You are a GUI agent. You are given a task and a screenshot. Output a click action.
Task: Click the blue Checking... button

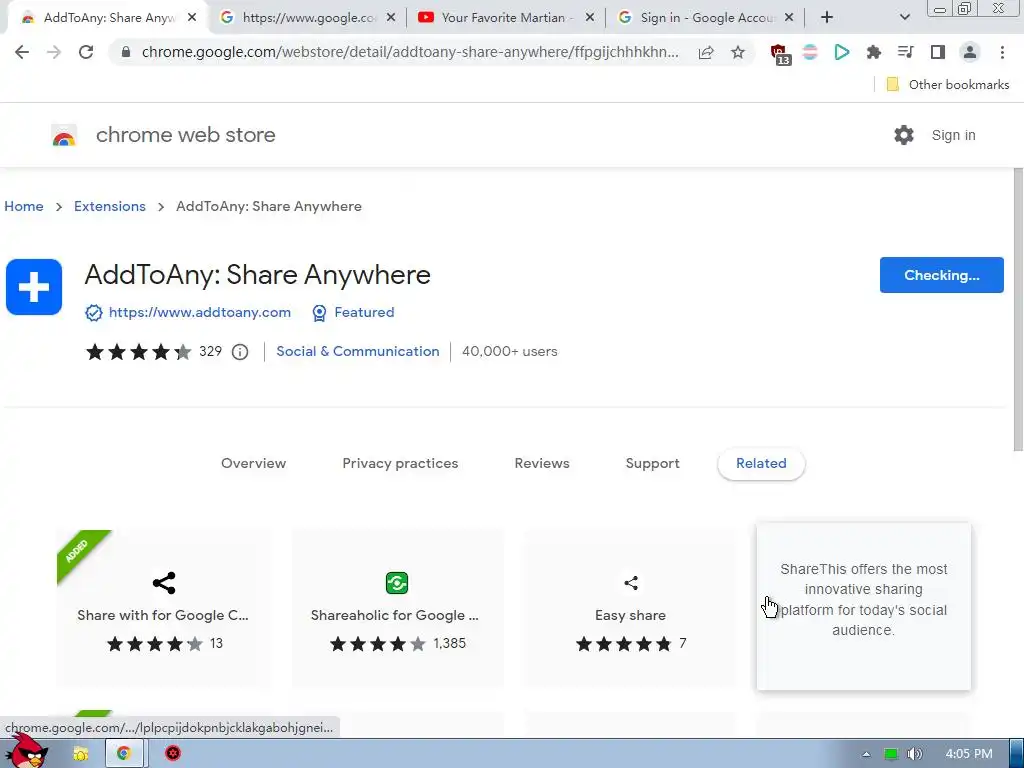[941, 275]
